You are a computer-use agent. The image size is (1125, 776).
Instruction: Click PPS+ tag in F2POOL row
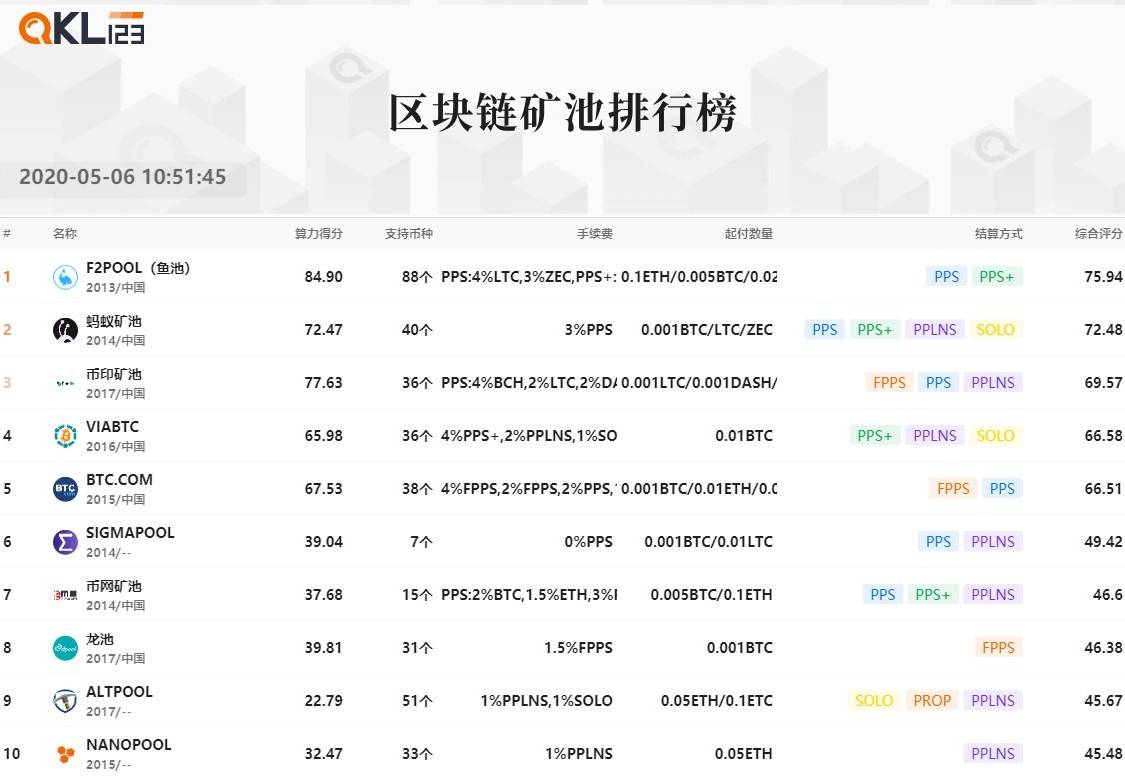coord(997,277)
